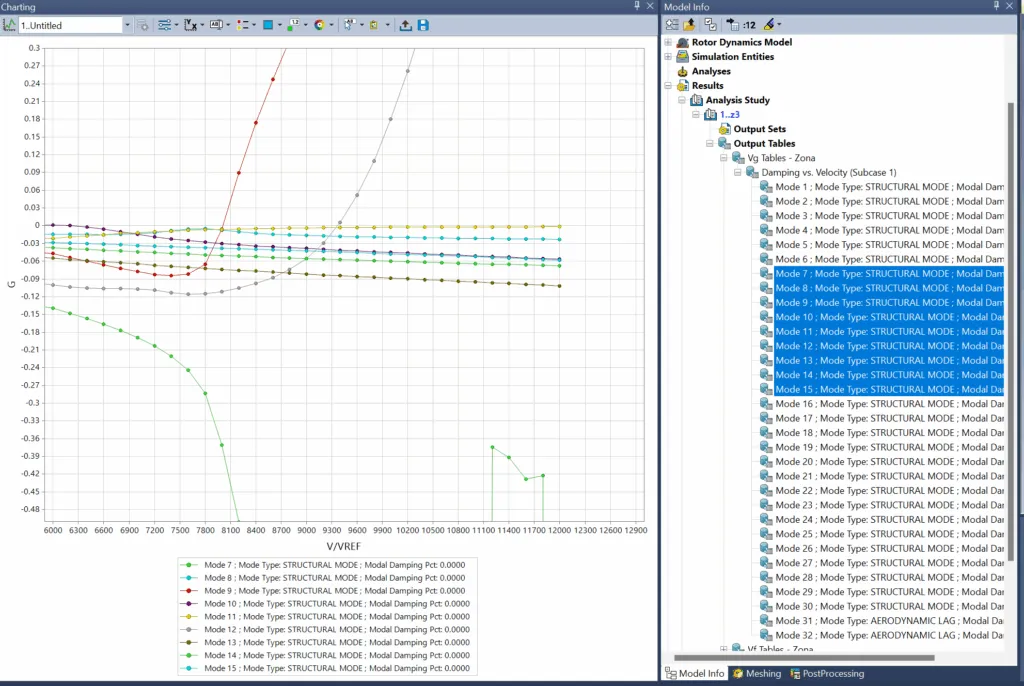Click the axis options icon with X
This screenshot has width=1024, height=686.
click(190, 25)
